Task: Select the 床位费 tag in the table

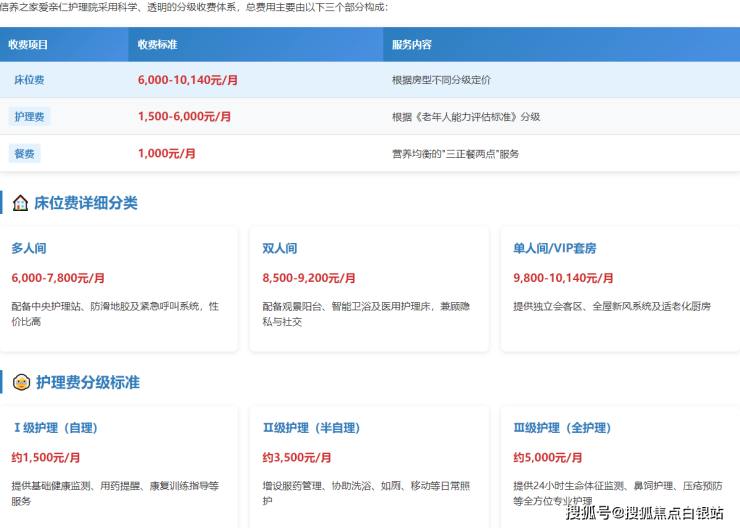Action: point(29,79)
